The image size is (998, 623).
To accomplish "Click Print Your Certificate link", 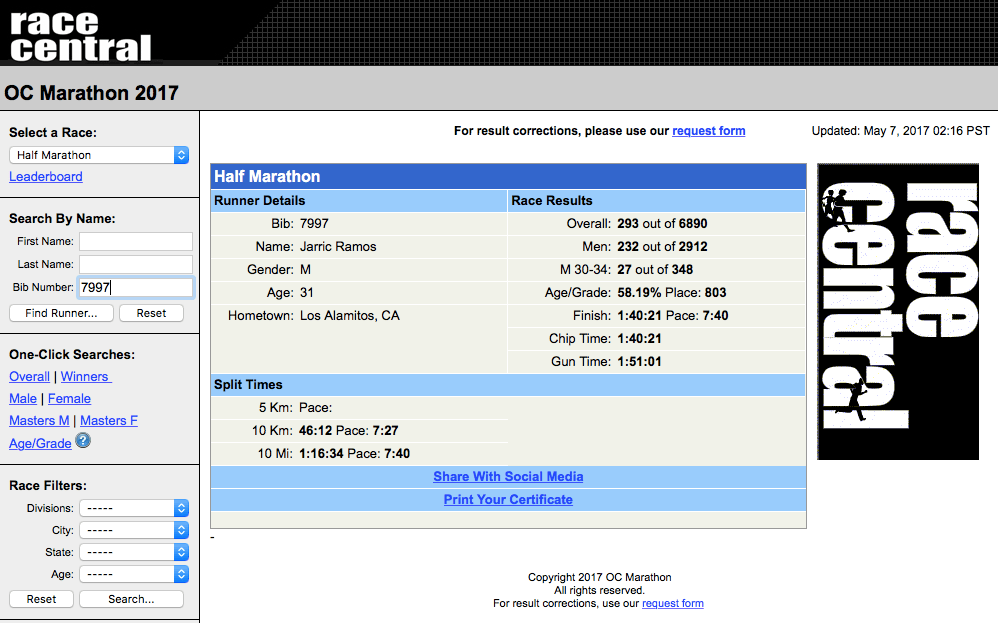I will (508, 500).
